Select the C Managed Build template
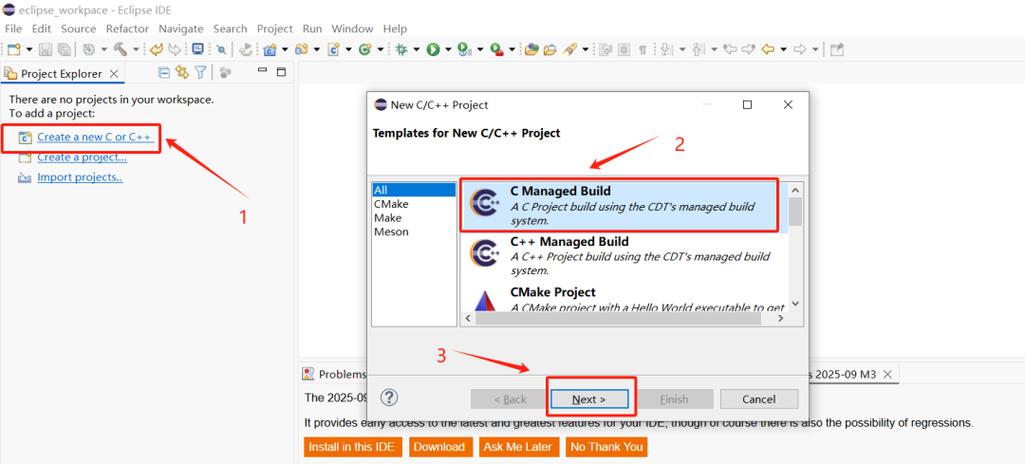1025x464 pixels. 624,206
